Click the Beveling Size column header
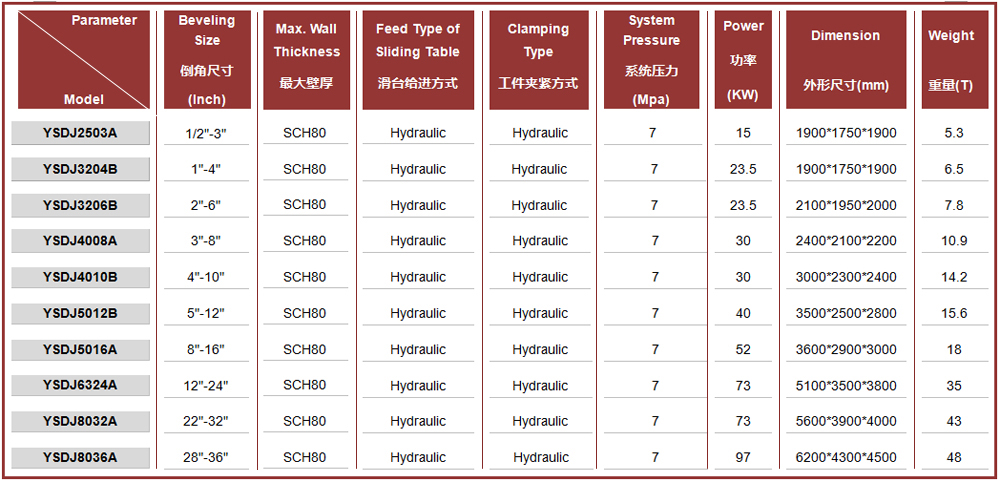Image resolution: width=1000 pixels, height=484 pixels. click(x=207, y=59)
